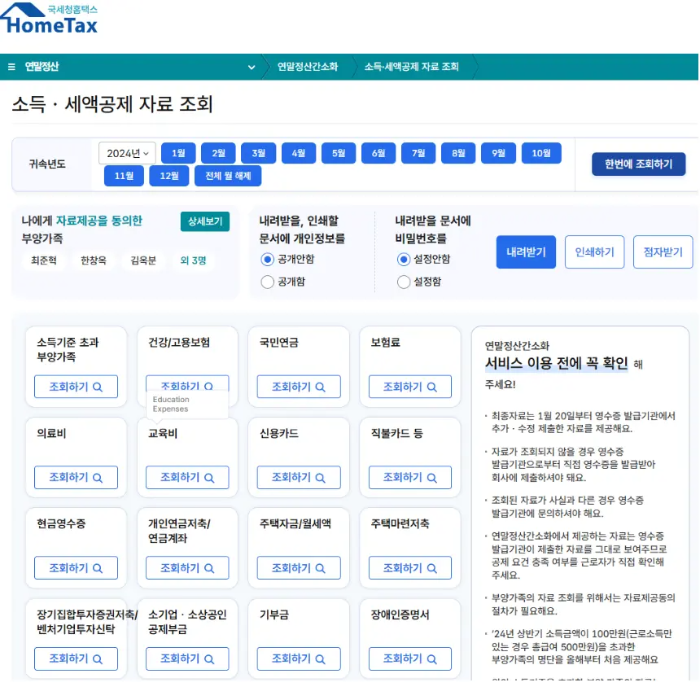The width and height of the screenshot is (700, 682).
Task: Select the 1월 month button
Action: point(178,154)
